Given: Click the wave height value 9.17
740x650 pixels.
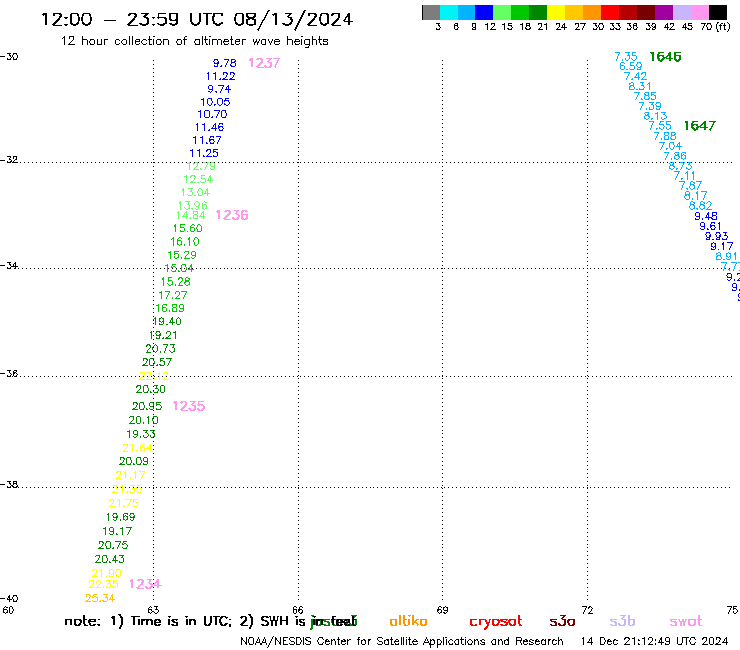Looking at the screenshot, I should (x=722, y=246).
